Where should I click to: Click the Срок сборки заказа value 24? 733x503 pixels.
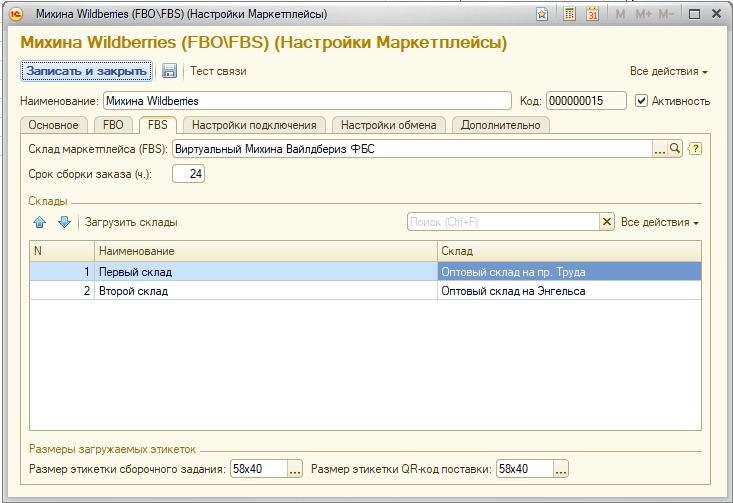coord(188,174)
